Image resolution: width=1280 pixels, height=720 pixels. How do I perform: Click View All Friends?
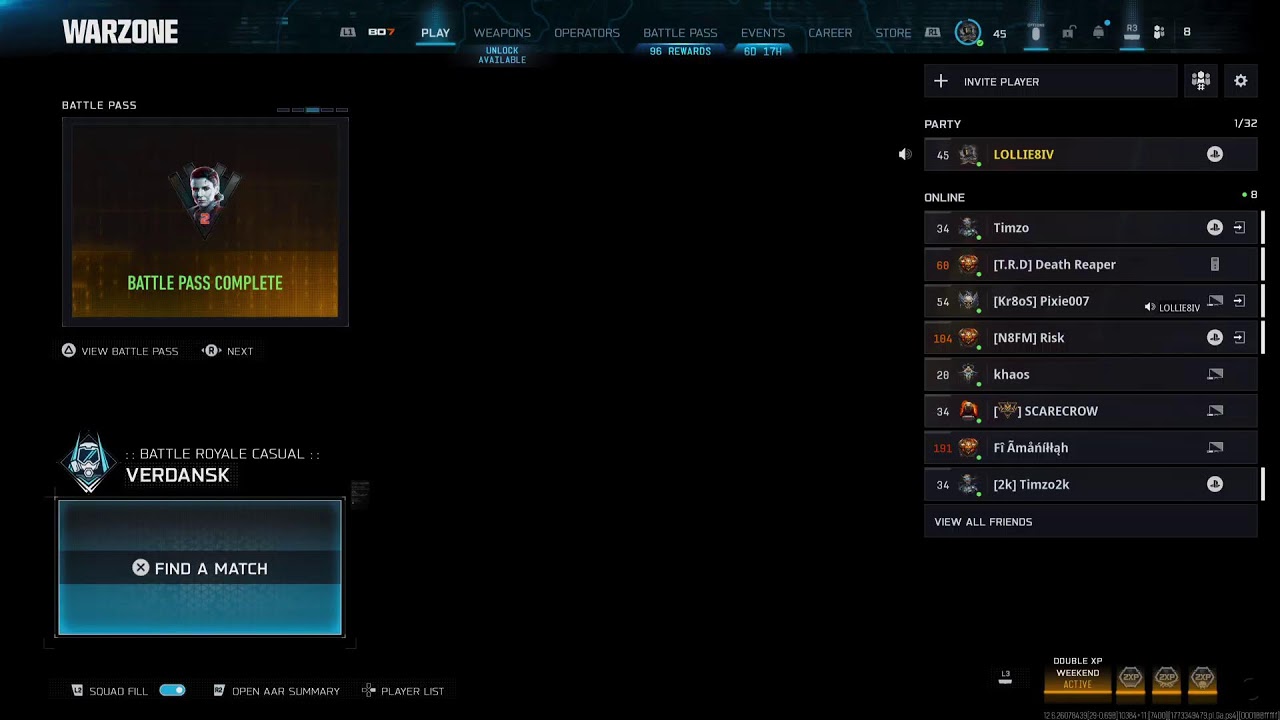[x=1090, y=522]
